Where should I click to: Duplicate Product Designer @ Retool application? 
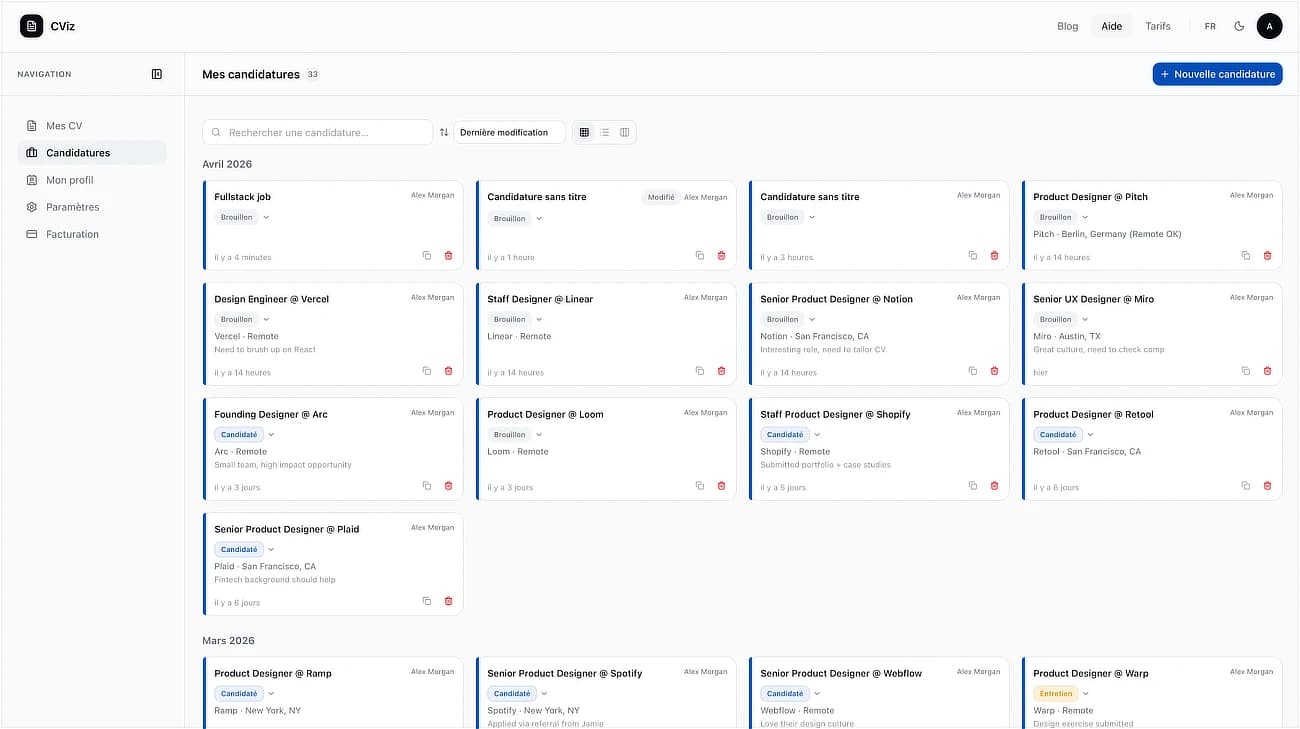click(x=1246, y=486)
